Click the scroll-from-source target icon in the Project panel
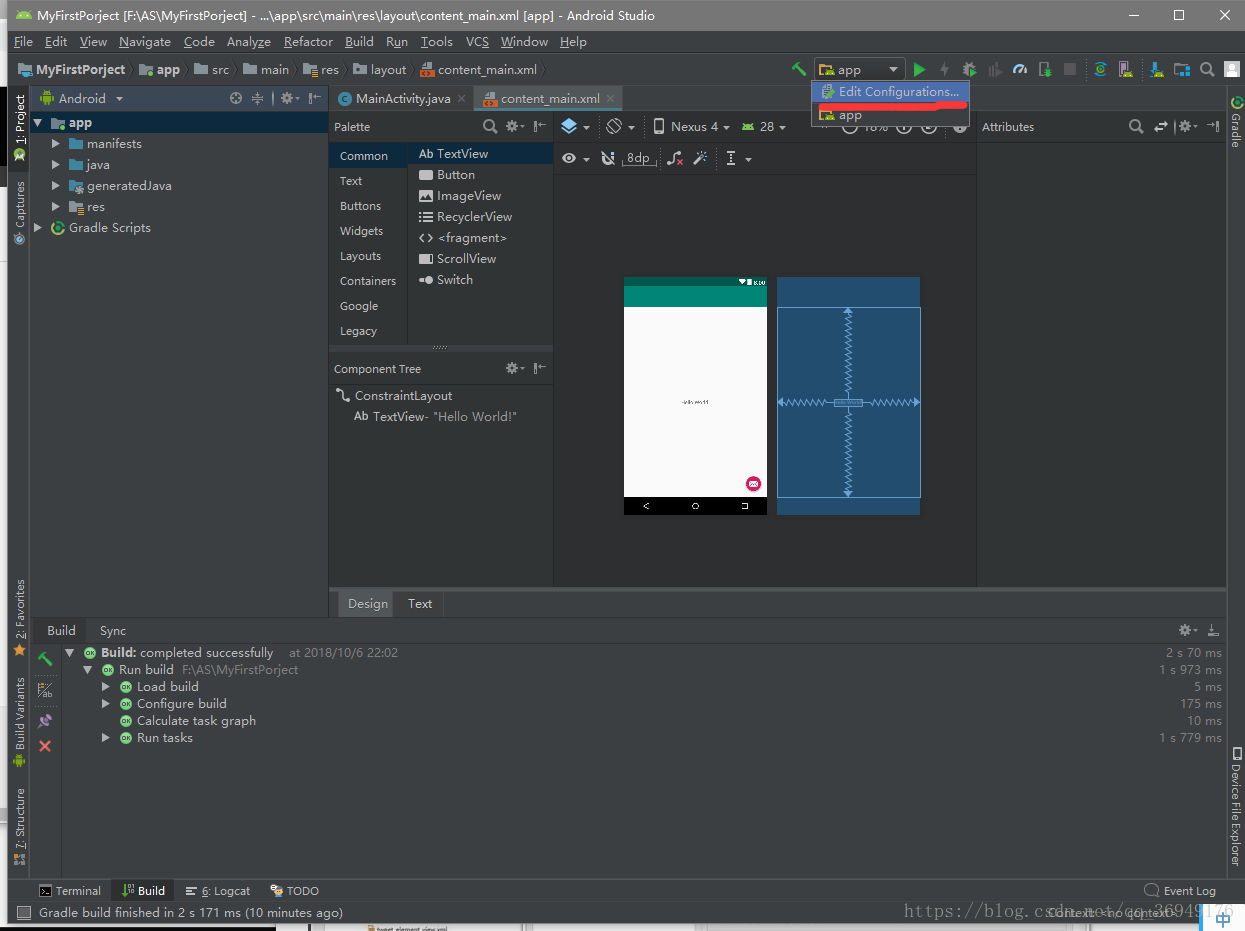This screenshot has width=1245, height=931. pos(236,98)
